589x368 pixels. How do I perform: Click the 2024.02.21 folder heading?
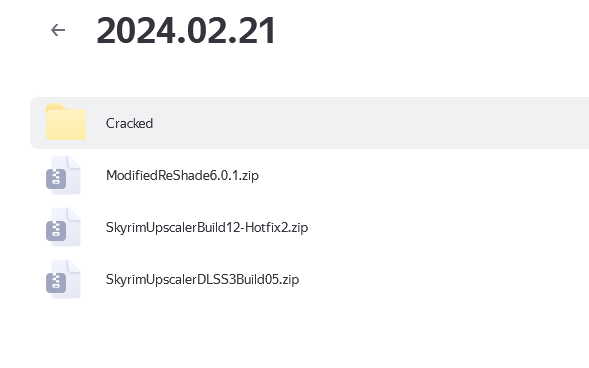(x=186, y=31)
